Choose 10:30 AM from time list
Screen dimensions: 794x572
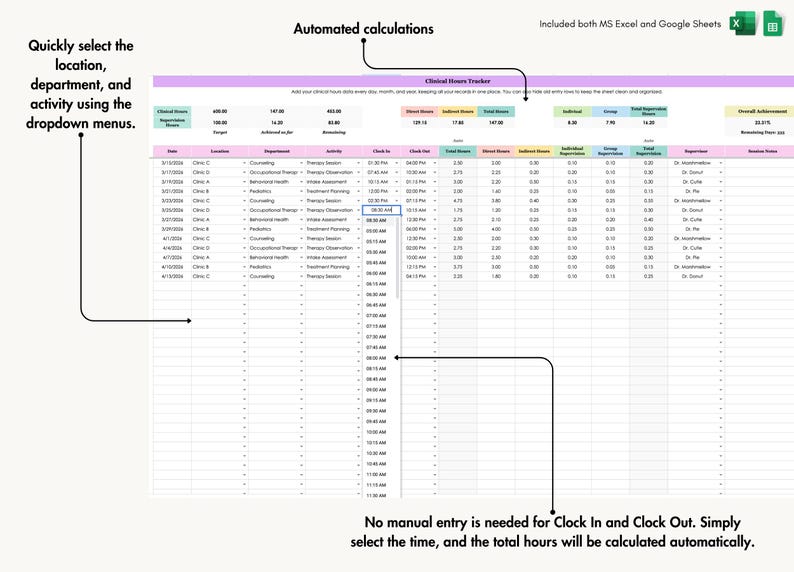coord(376,453)
